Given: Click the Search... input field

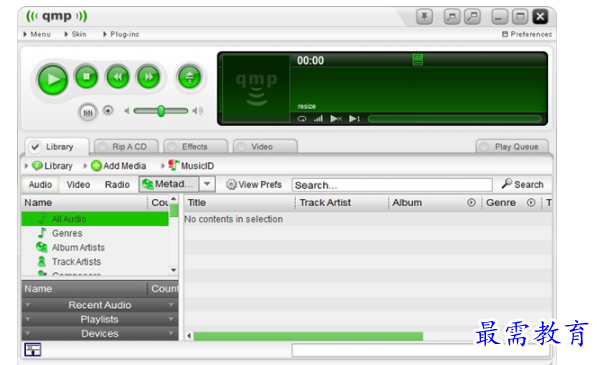Looking at the screenshot, I should 392,185.
